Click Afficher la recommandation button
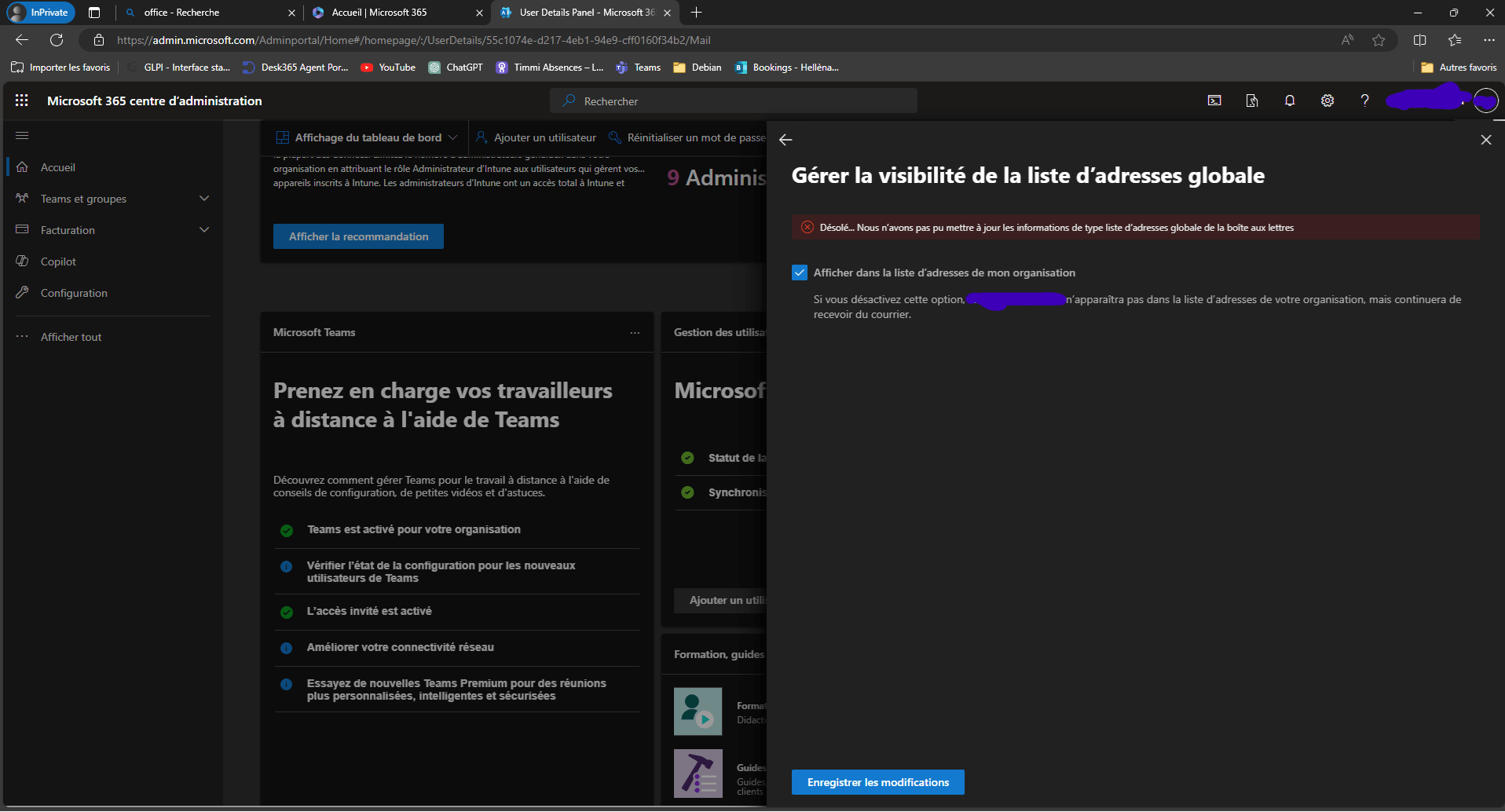The height and width of the screenshot is (812, 1505). (358, 236)
